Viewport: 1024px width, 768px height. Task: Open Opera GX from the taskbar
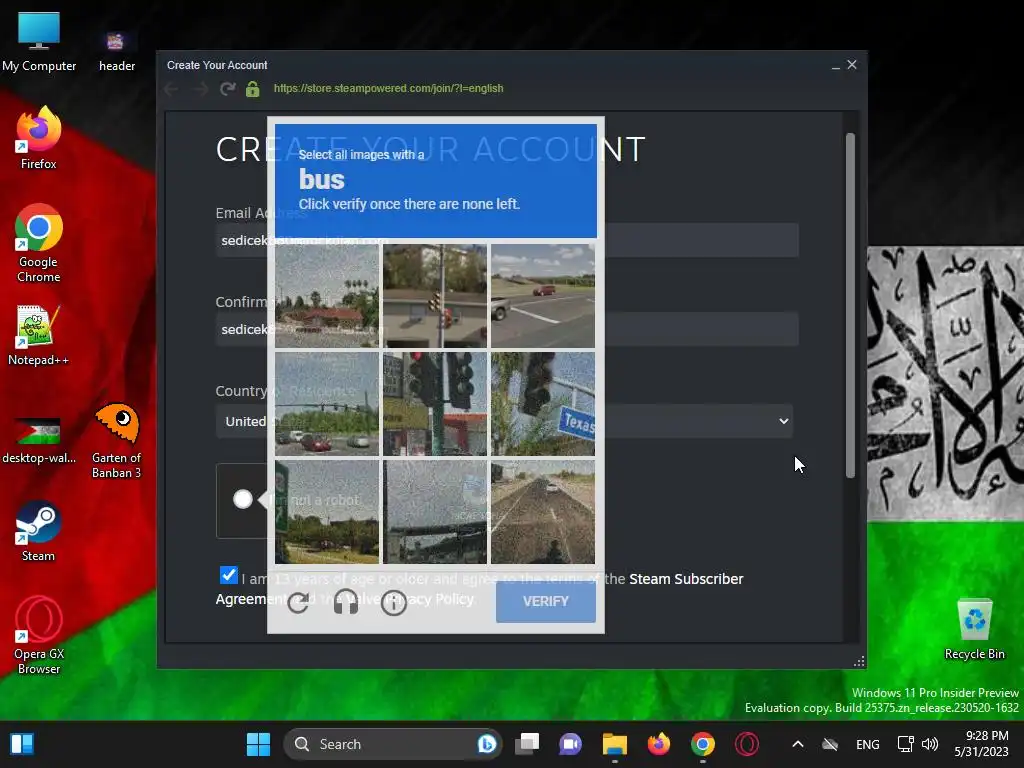coord(746,744)
